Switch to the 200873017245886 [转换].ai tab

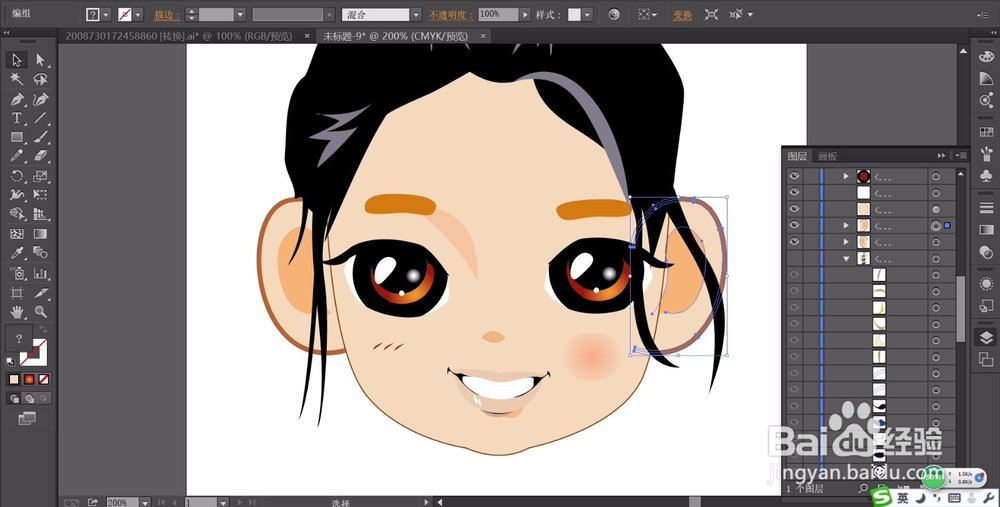click(179, 36)
